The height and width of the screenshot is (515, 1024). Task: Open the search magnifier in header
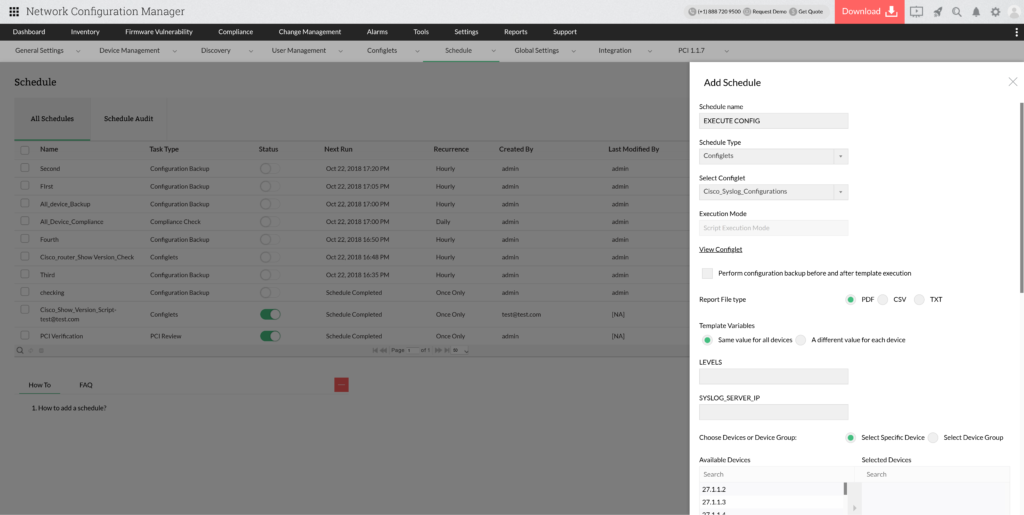pyautogui.click(x=957, y=12)
